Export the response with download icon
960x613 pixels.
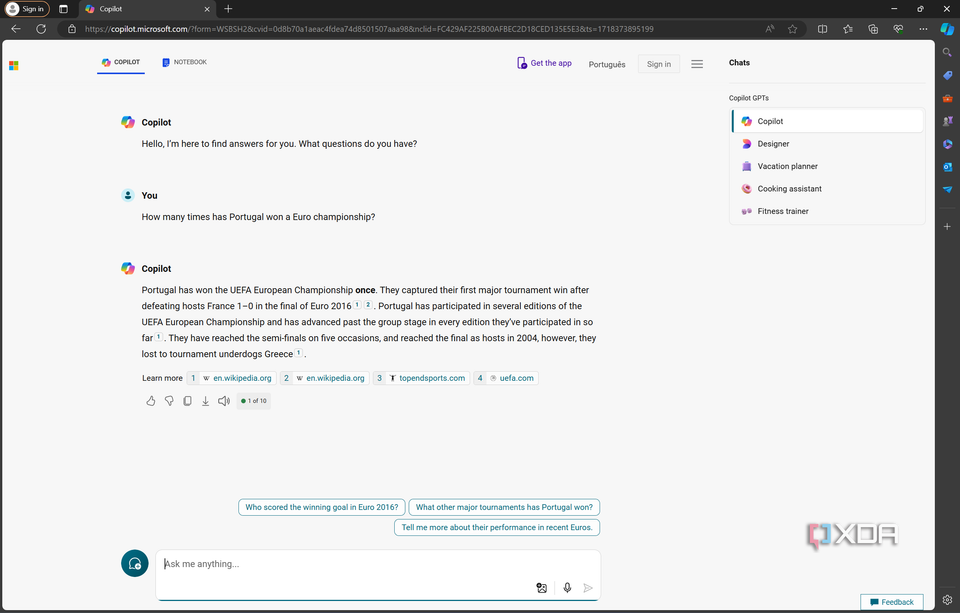(x=206, y=401)
